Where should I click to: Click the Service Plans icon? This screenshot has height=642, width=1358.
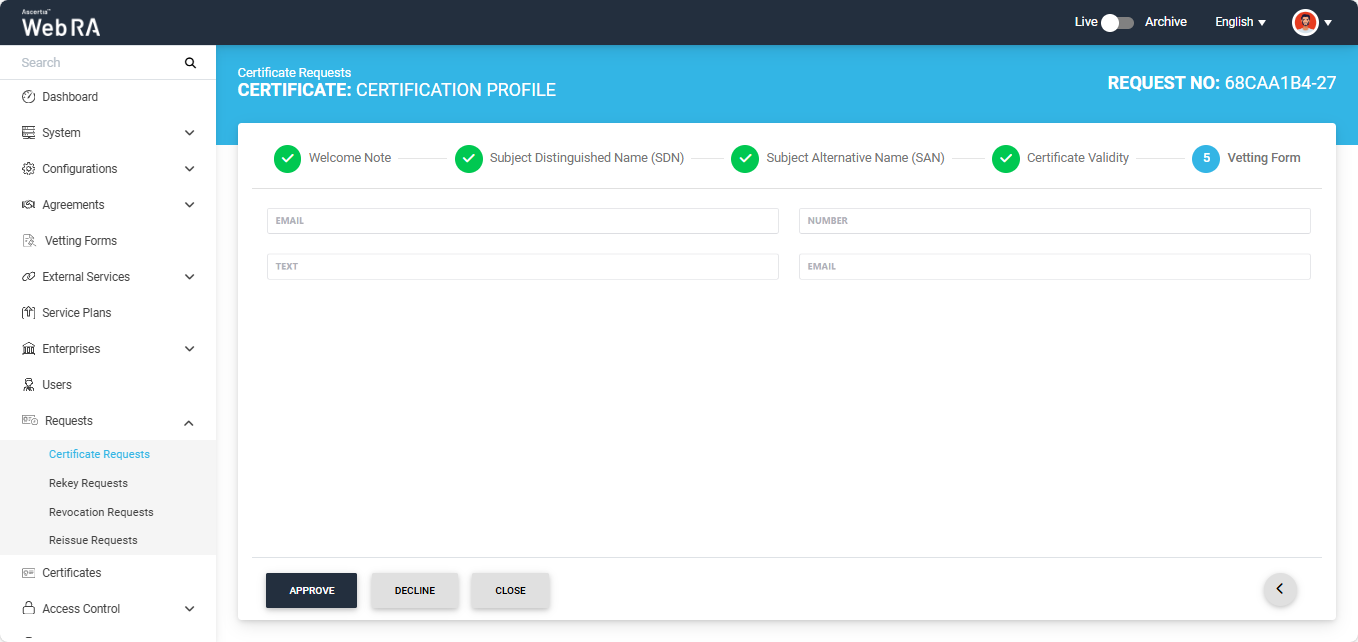(x=28, y=313)
